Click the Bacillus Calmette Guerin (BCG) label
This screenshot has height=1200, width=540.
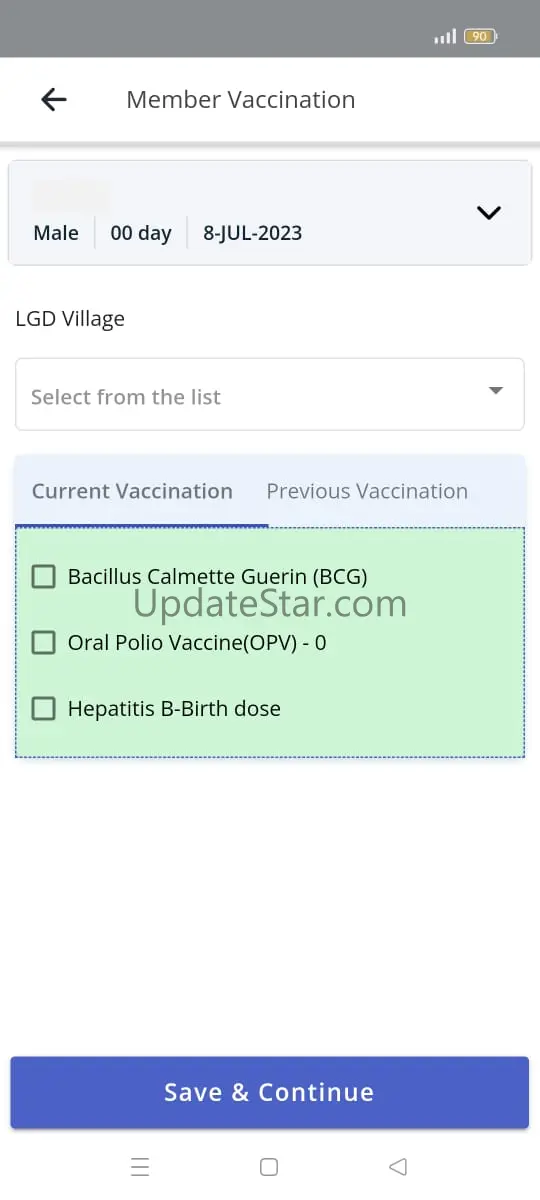pyautogui.click(x=218, y=577)
